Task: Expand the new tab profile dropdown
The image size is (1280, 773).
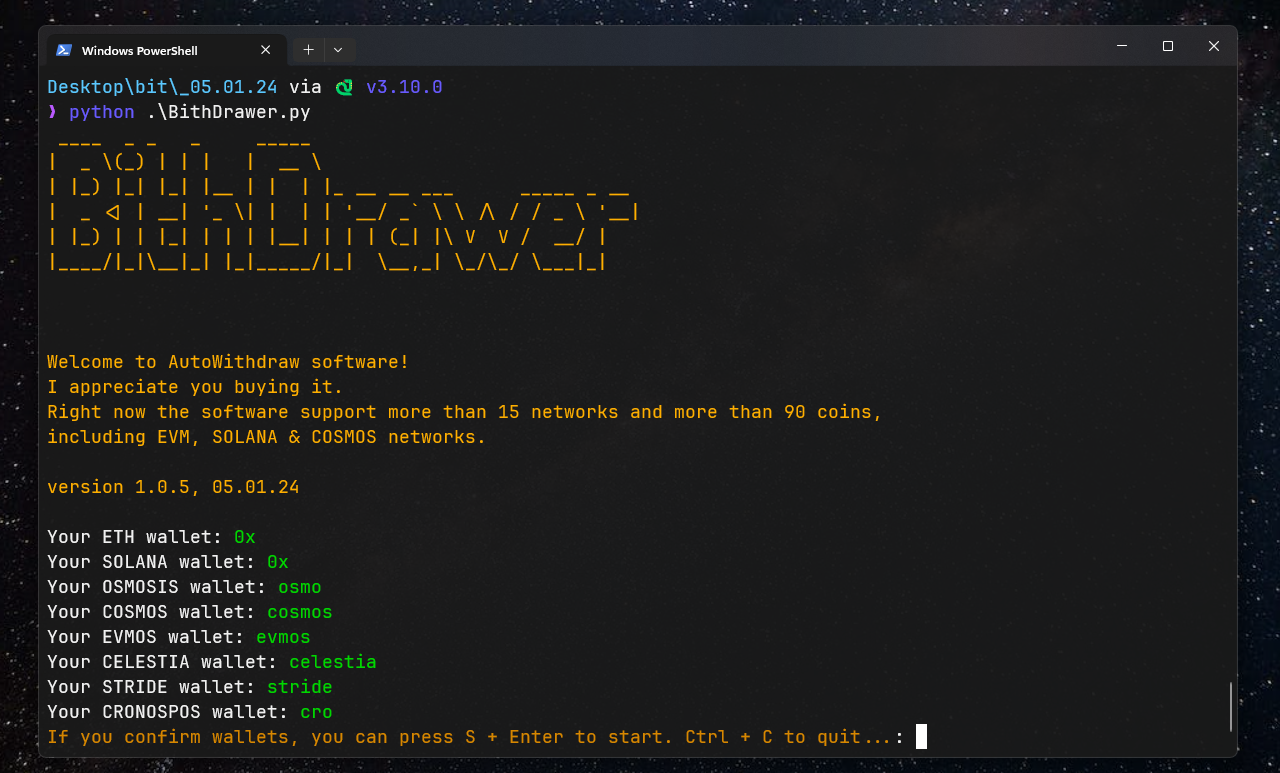Action: [x=338, y=50]
